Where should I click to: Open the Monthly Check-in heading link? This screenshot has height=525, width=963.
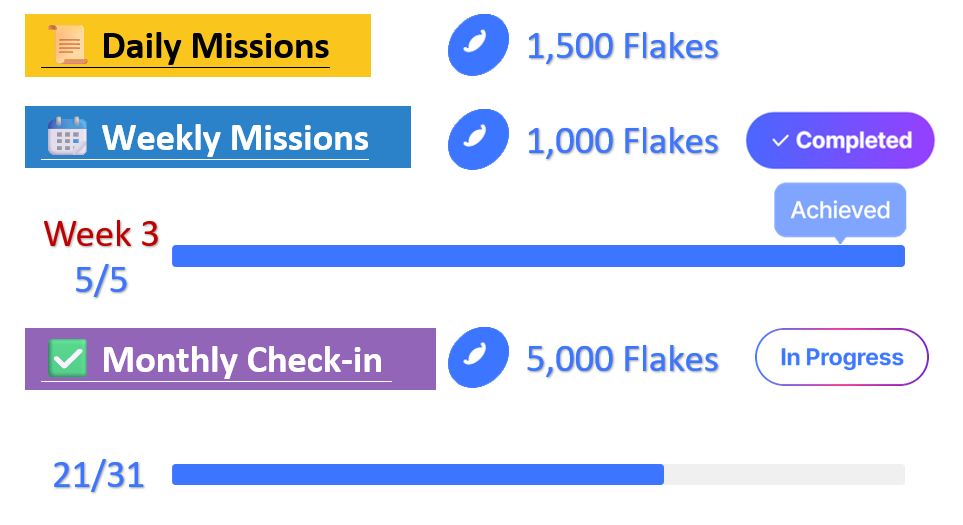242,360
